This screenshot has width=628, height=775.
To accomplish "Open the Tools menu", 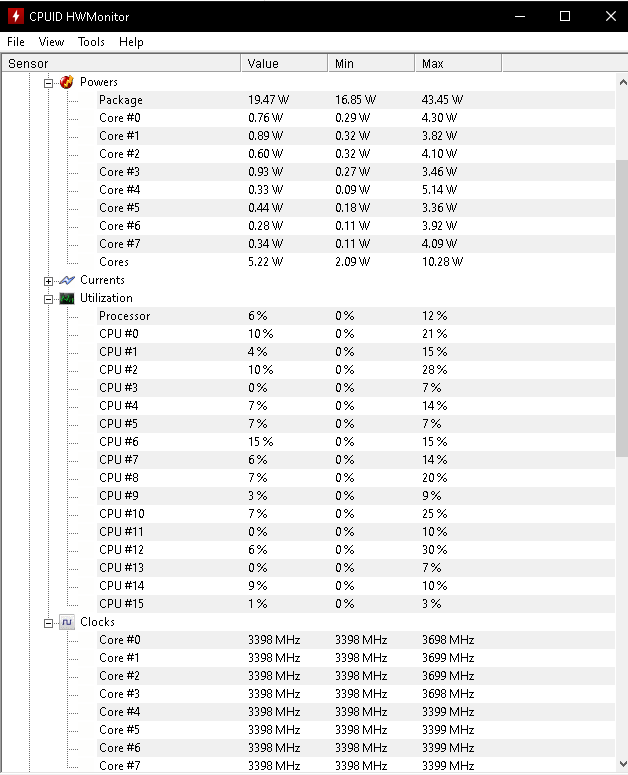I will (x=91, y=42).
